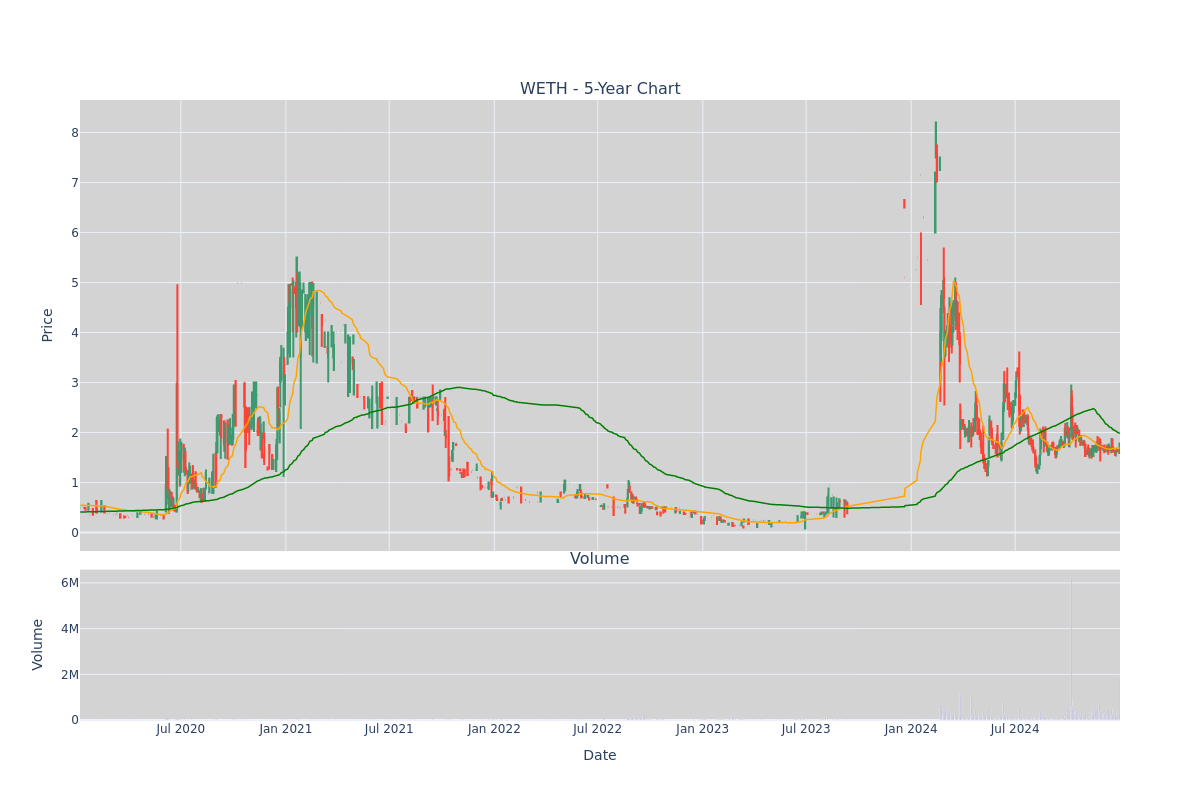Click the isolated red candle near 6.6
This screenshot has height=800, width=1200.
pyautogui.click(x=904, y=203)
